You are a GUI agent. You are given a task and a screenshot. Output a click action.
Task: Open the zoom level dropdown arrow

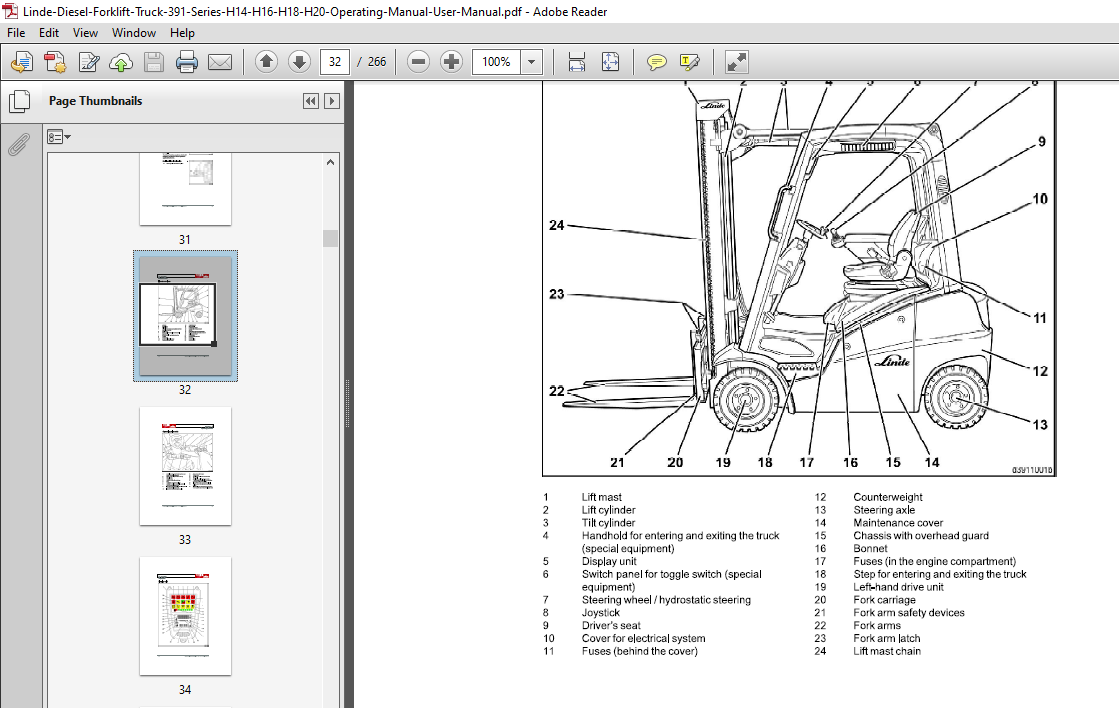coord(531,62)
